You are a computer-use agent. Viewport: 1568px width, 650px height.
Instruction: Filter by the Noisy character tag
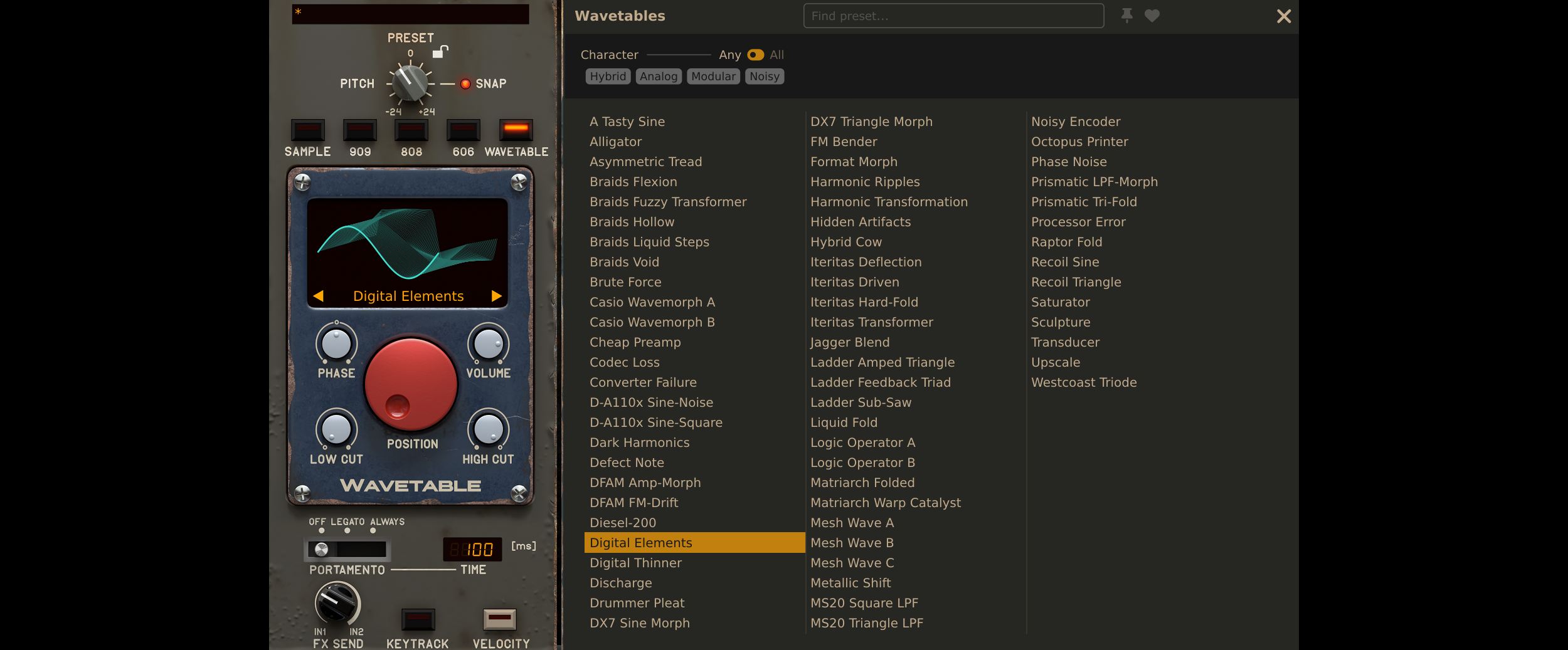pyautogui.click(x=764, y=76)
